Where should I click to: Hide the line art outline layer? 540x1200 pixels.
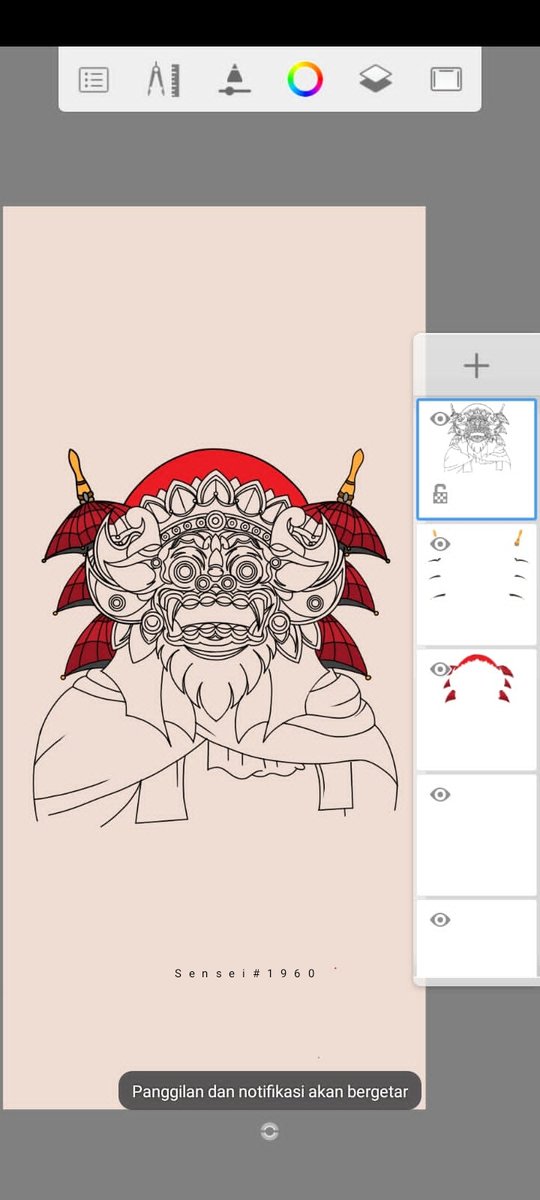click(x=439, y=419)
